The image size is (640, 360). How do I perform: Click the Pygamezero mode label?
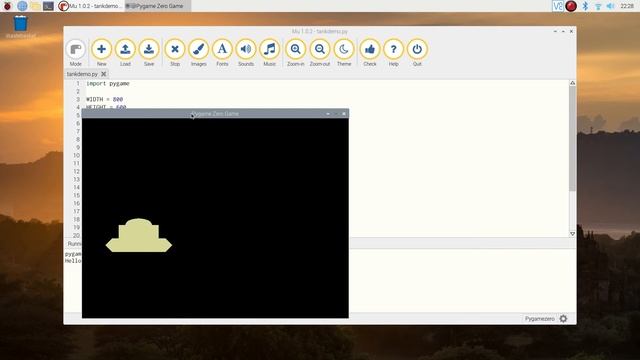pos(540,319)
